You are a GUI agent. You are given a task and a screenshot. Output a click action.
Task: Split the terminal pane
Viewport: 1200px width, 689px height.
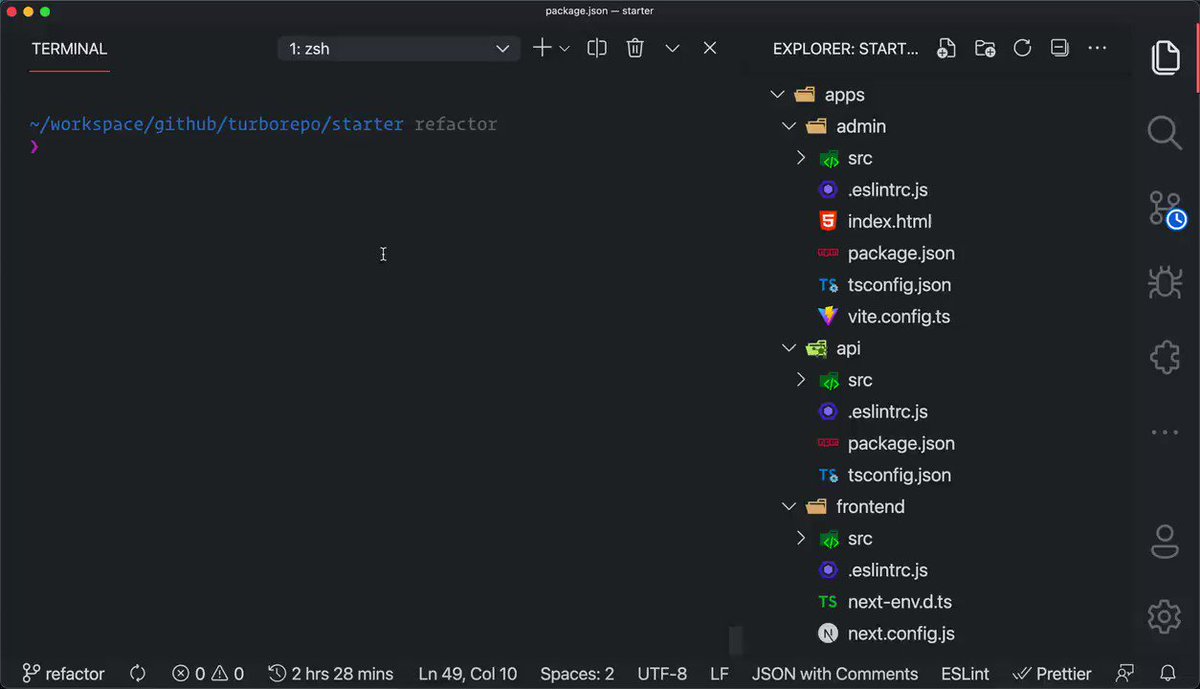pos(596,47)
